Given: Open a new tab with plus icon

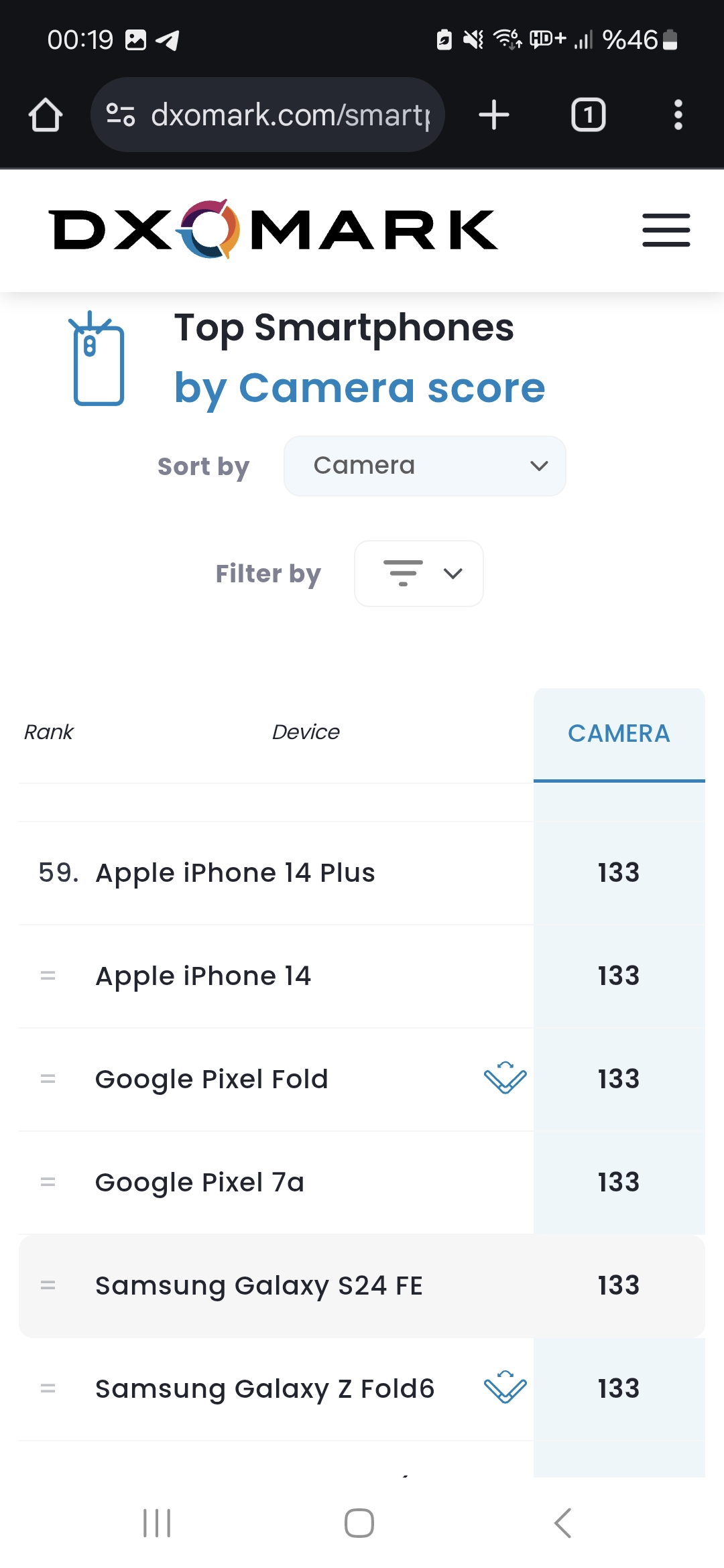Looking at the screenshot, I should click(x=494, y=115).
